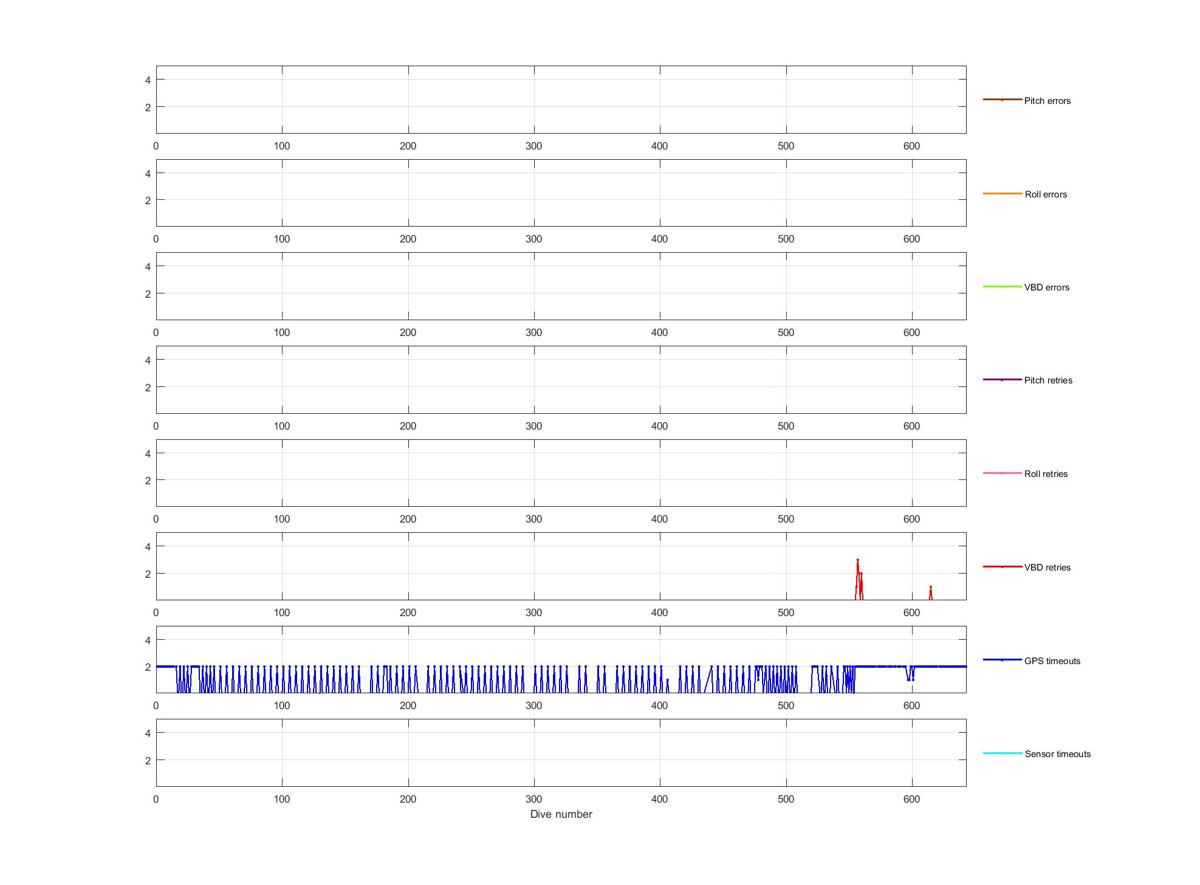Click the "Roll errors" legend label
Viewport: 1200px width, 885px height.
click(1046, 194)
